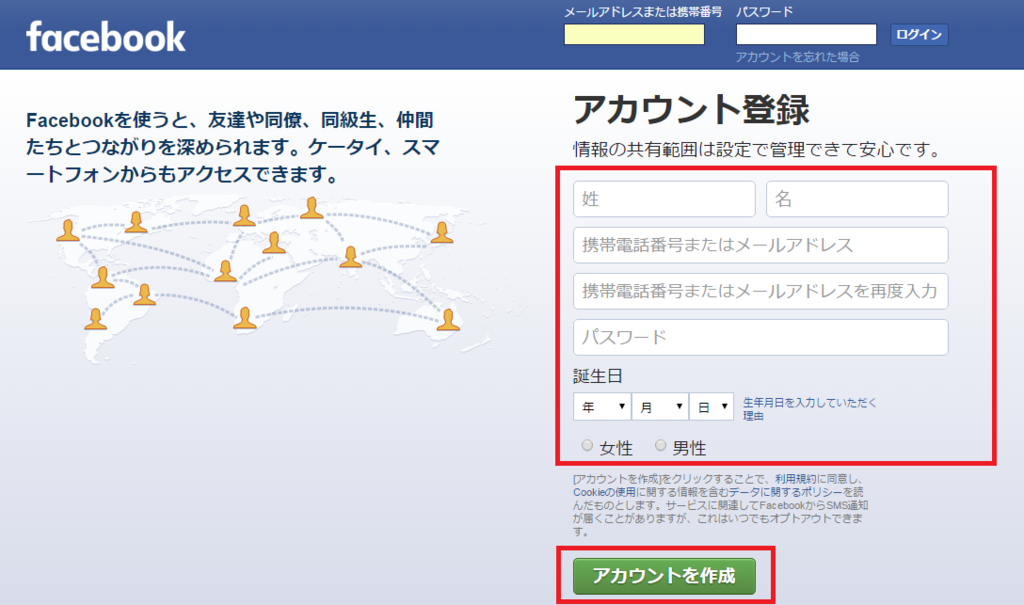
Task: Click the アカウントを作成 button
Action: [664, 576]
